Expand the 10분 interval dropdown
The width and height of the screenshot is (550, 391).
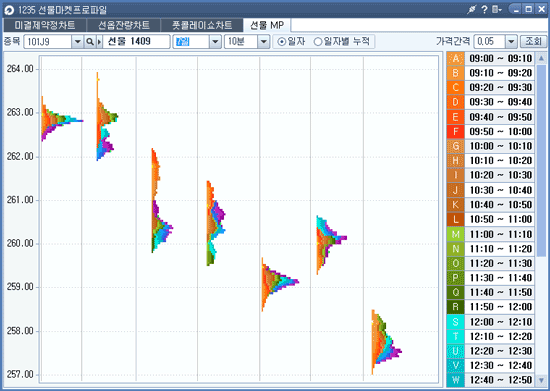tap(263, 42)
